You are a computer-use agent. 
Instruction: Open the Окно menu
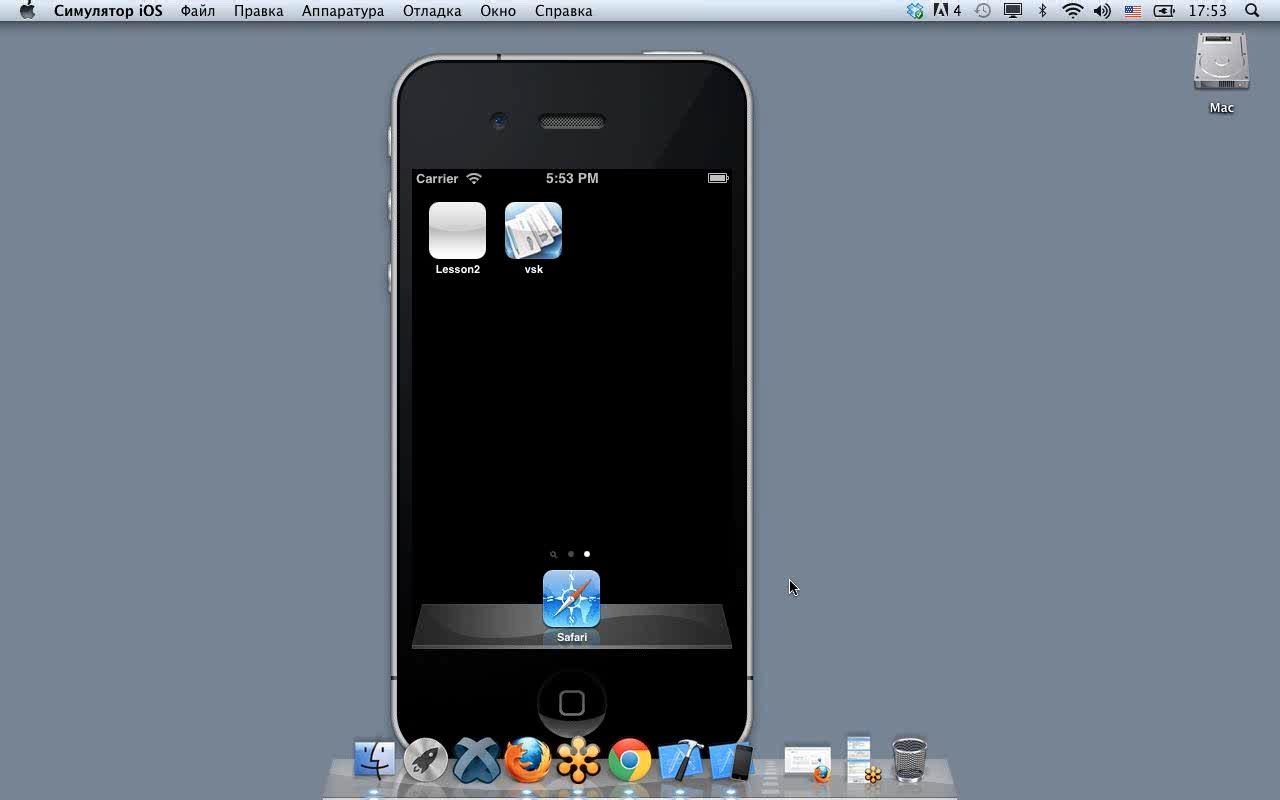pyautogui.click(x=498, y=11)
